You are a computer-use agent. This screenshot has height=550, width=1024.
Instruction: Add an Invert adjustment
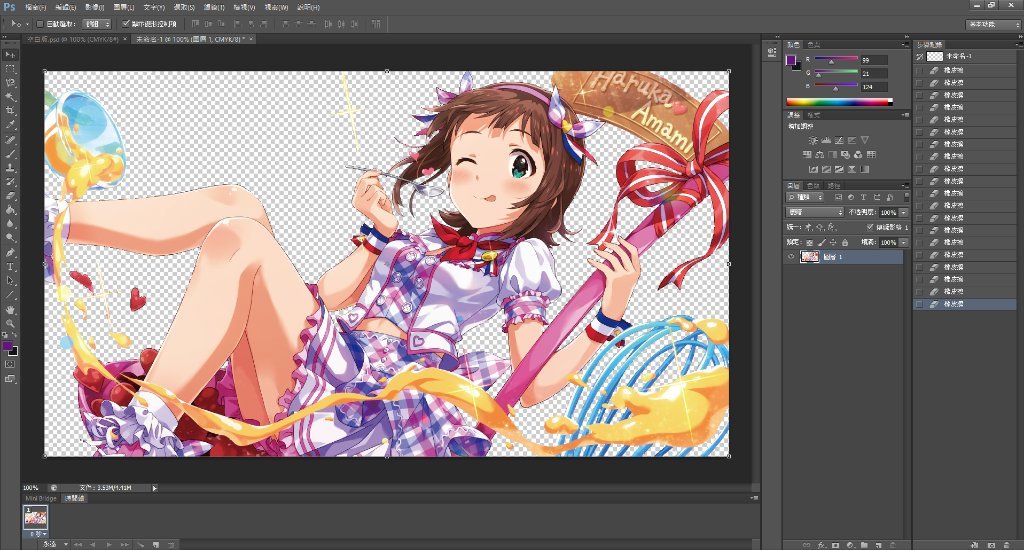click(x=812, y=169)
